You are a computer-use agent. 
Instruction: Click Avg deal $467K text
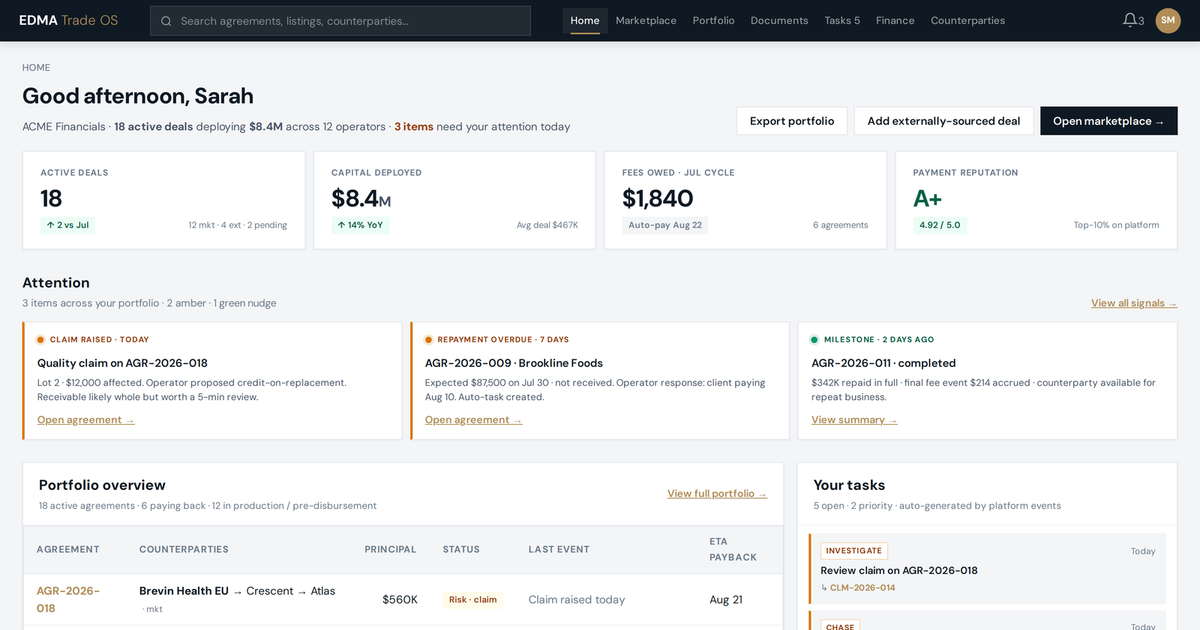[x=547, y=225]
